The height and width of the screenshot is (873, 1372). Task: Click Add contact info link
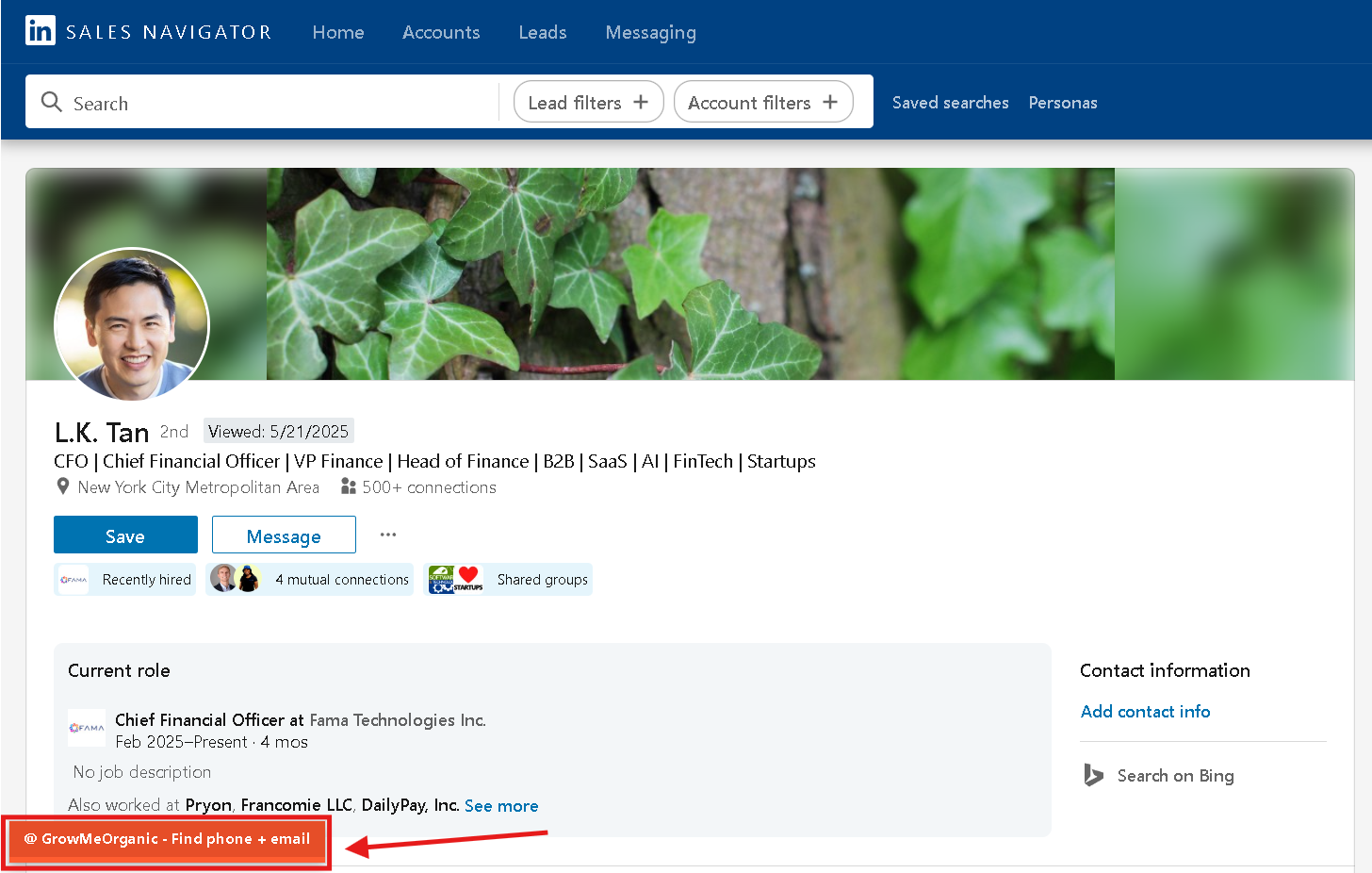(1145, 712)
